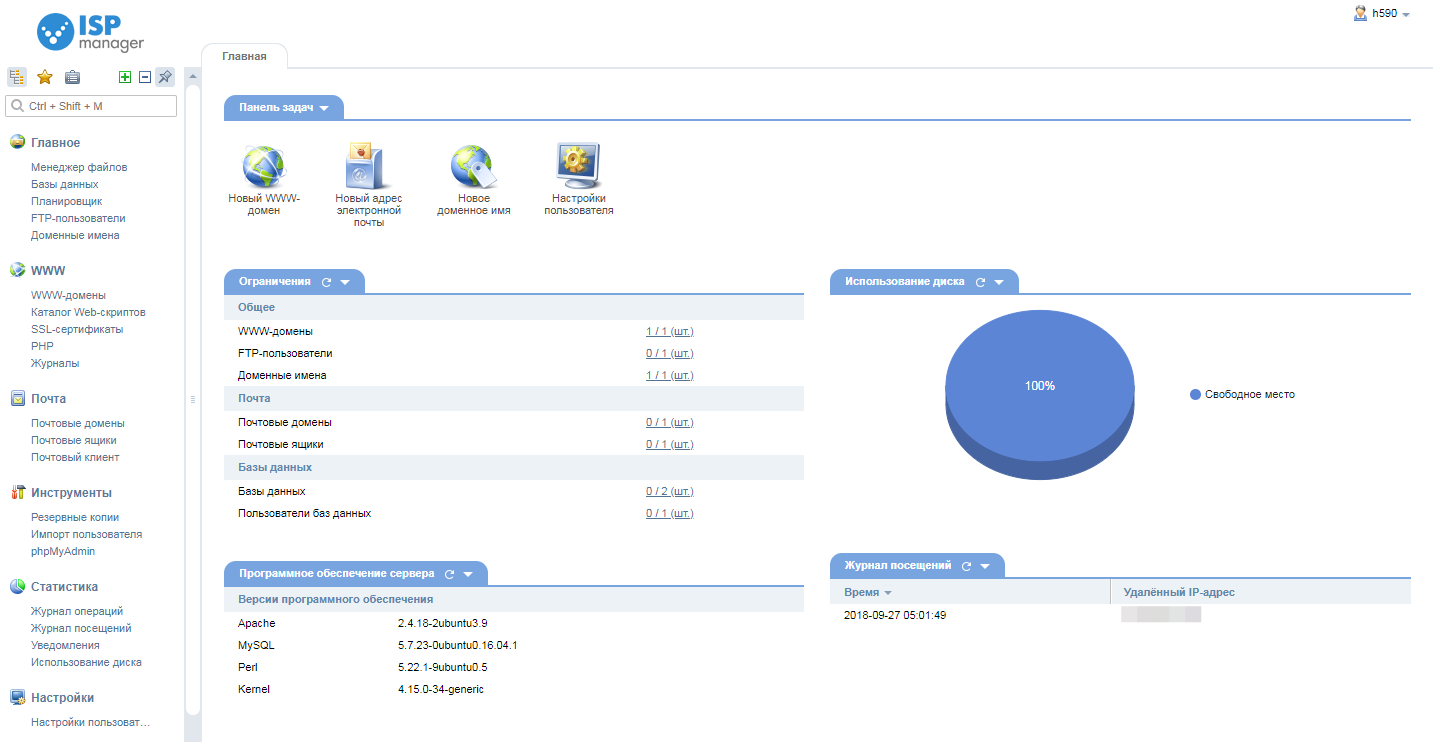Click the Доменные имена 1 / 1 limit link
The height and width of the screenshot is (742, 1433).
[670, 375]
